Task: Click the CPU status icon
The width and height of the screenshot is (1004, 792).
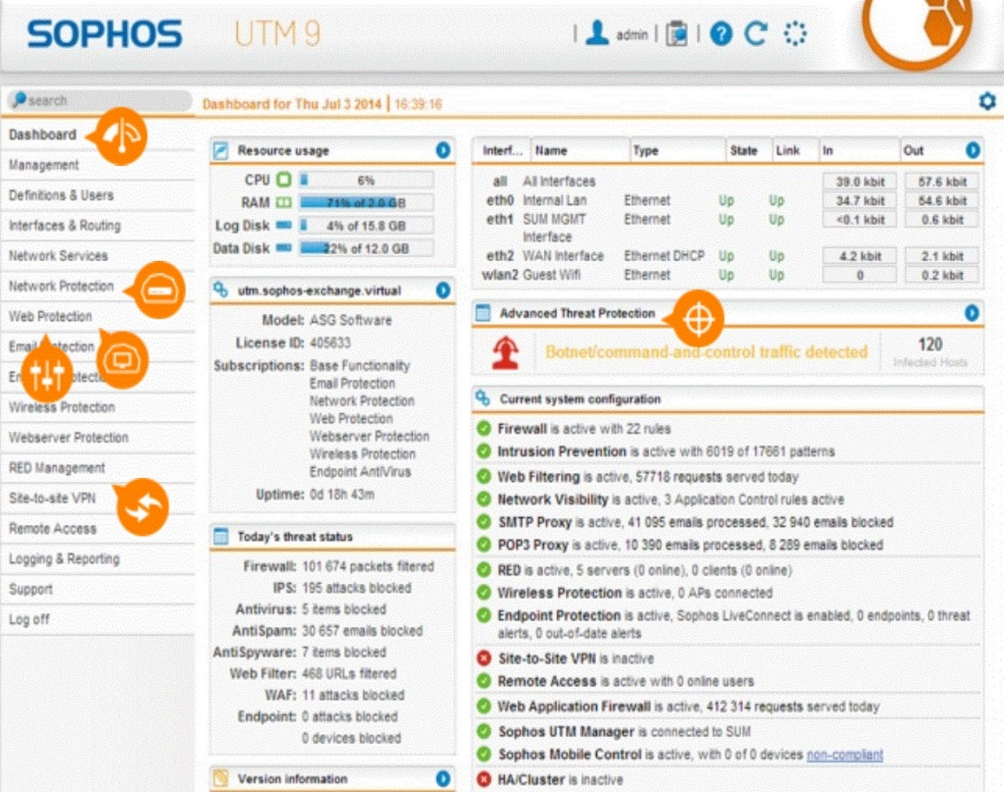Action: (284, 180)
